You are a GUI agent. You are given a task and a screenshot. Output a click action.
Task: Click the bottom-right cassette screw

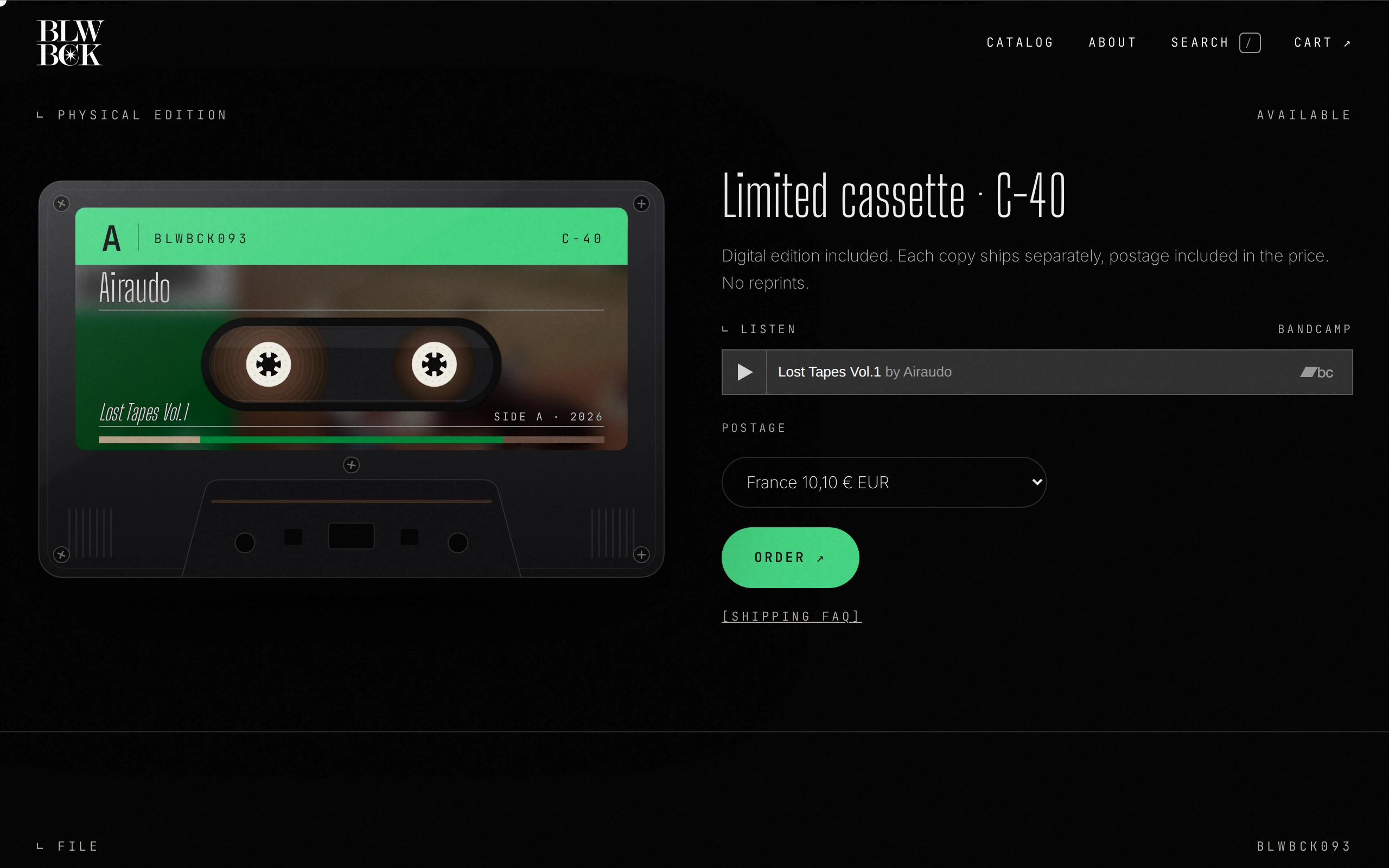tap(641, 554)
